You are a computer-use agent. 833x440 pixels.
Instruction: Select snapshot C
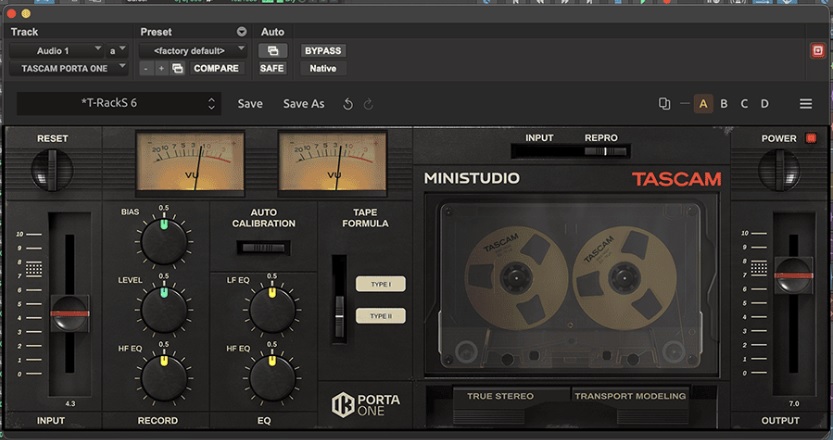744,104
